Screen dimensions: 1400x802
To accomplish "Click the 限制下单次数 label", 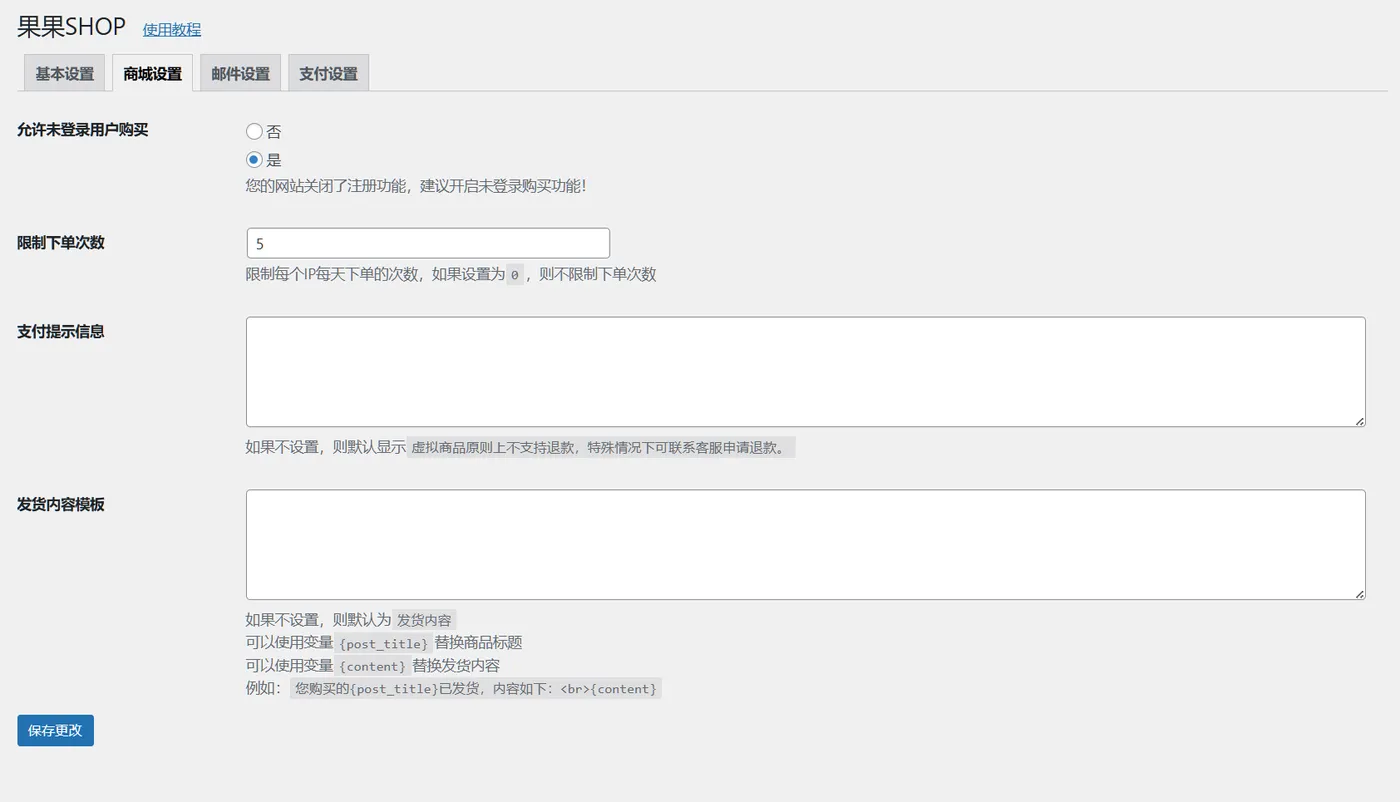I will pos(61,242).
